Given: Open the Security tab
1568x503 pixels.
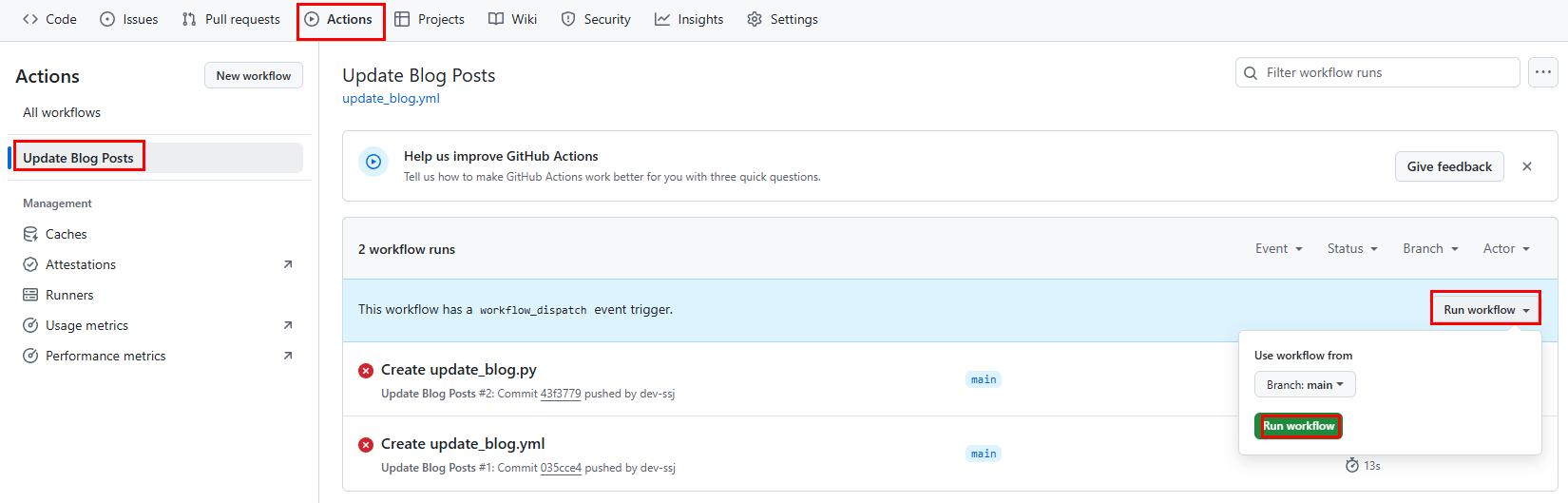Looking at the screenshot, I should 596,19.
